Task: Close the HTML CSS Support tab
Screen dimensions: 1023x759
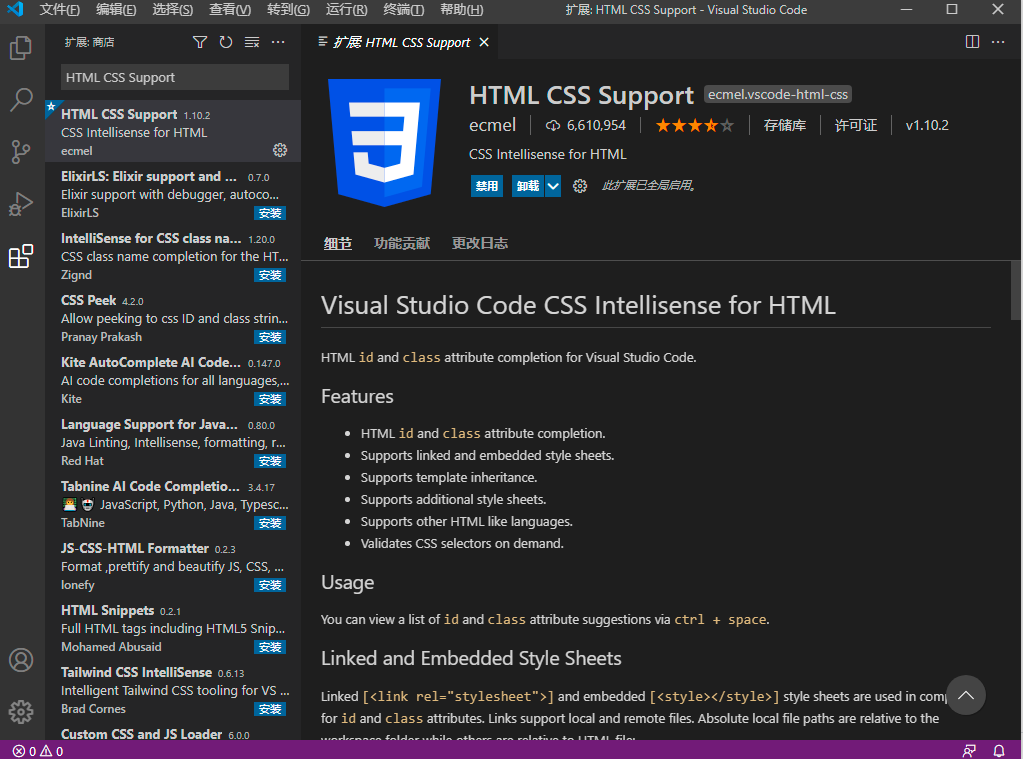Action: click(x=484, y=42)
